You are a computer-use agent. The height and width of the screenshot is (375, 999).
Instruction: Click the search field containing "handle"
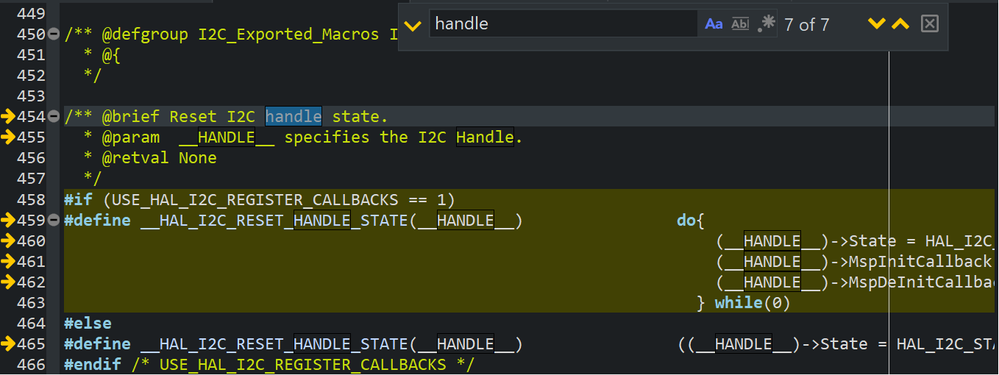(x=563, y=24)
